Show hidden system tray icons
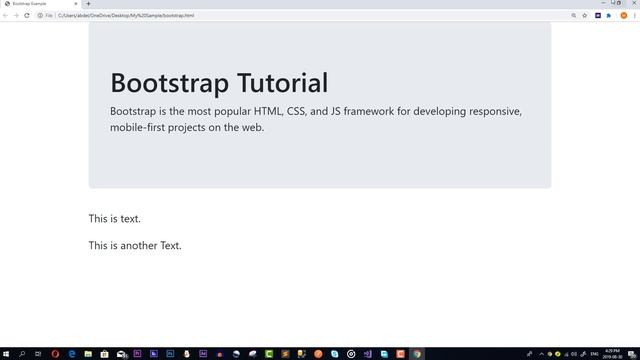The width and height of the screenshot is (640, 360). (x=541, y=354)
